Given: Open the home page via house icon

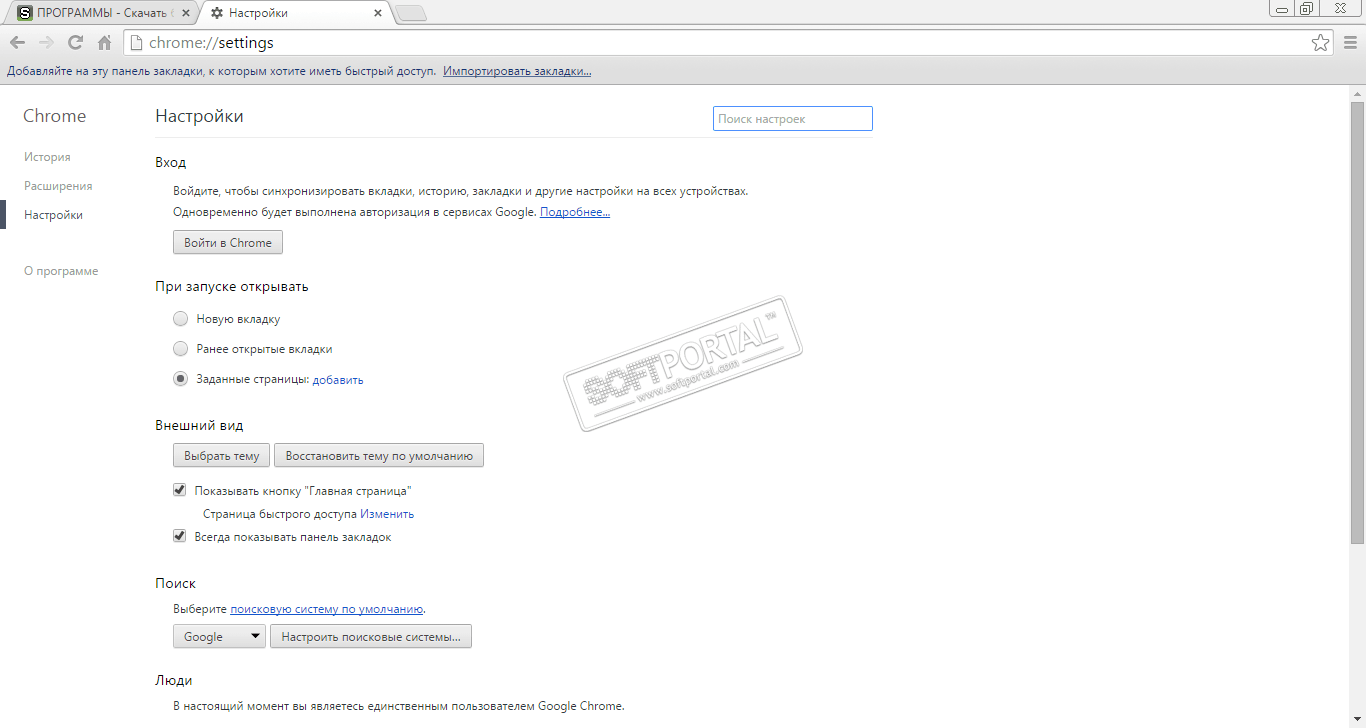Looking at the screenshot, I should click(104, 43).
